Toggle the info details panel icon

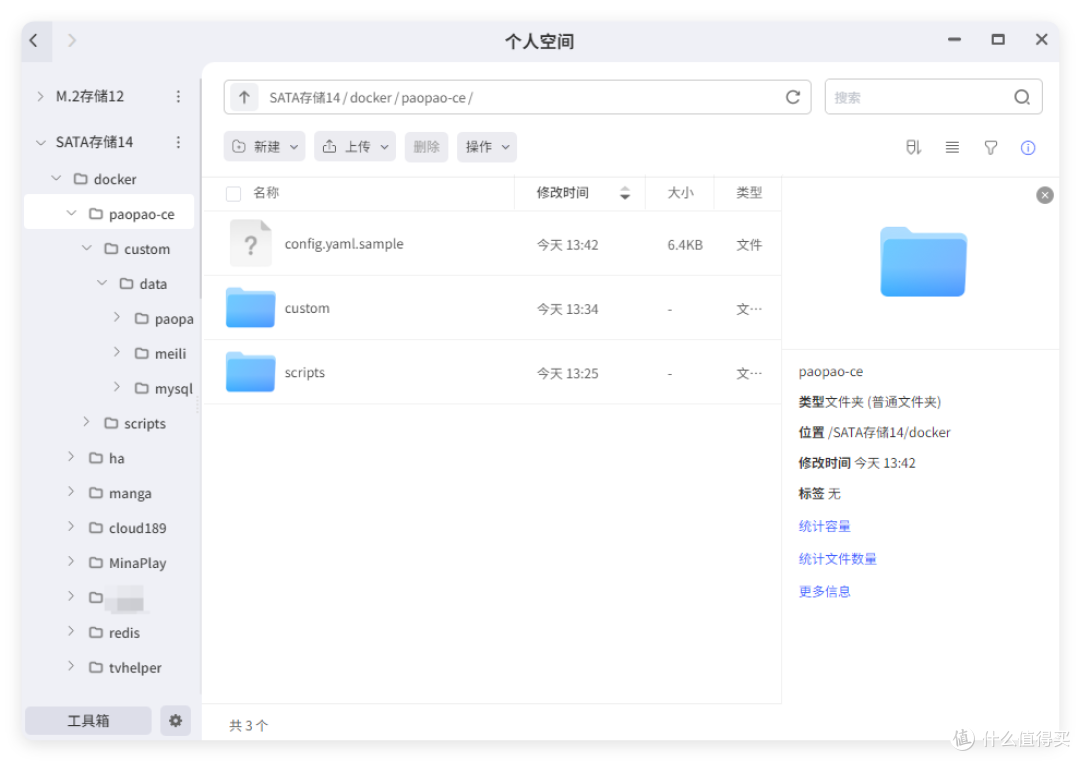(1028, 147)
